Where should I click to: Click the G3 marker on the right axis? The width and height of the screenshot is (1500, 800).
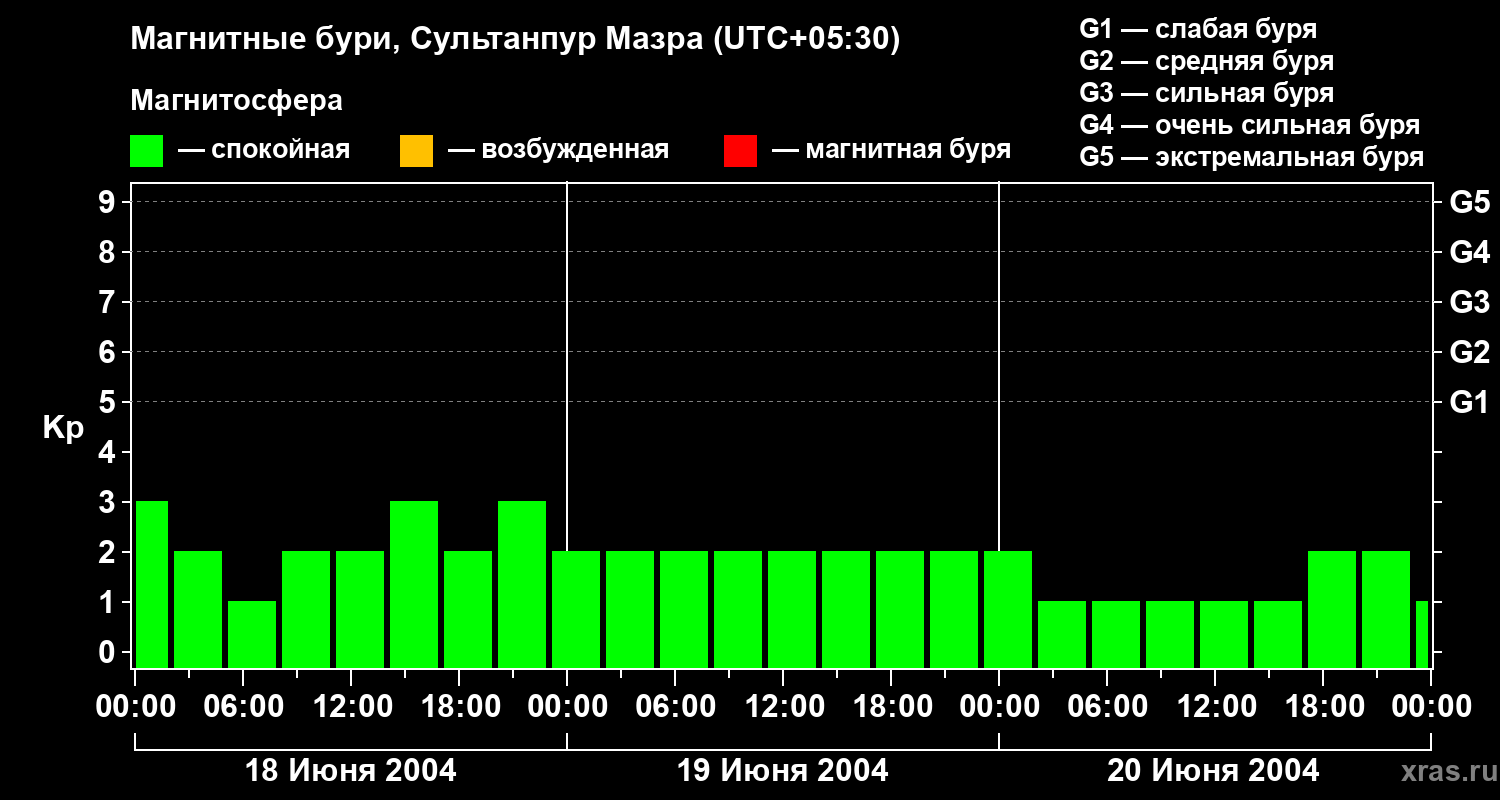[1469, 303]
